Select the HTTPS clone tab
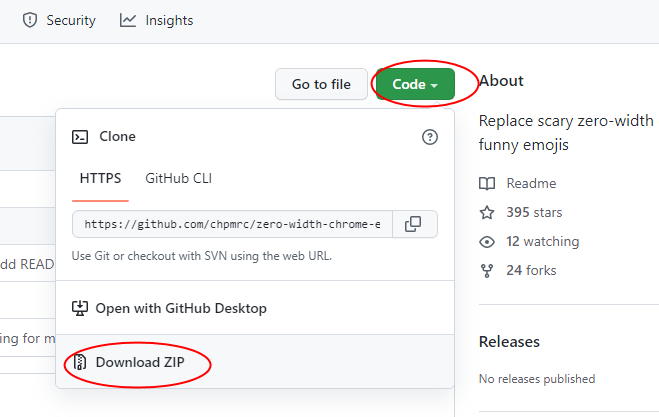Screen dimensions: 659x417 (x=100, y=179)
